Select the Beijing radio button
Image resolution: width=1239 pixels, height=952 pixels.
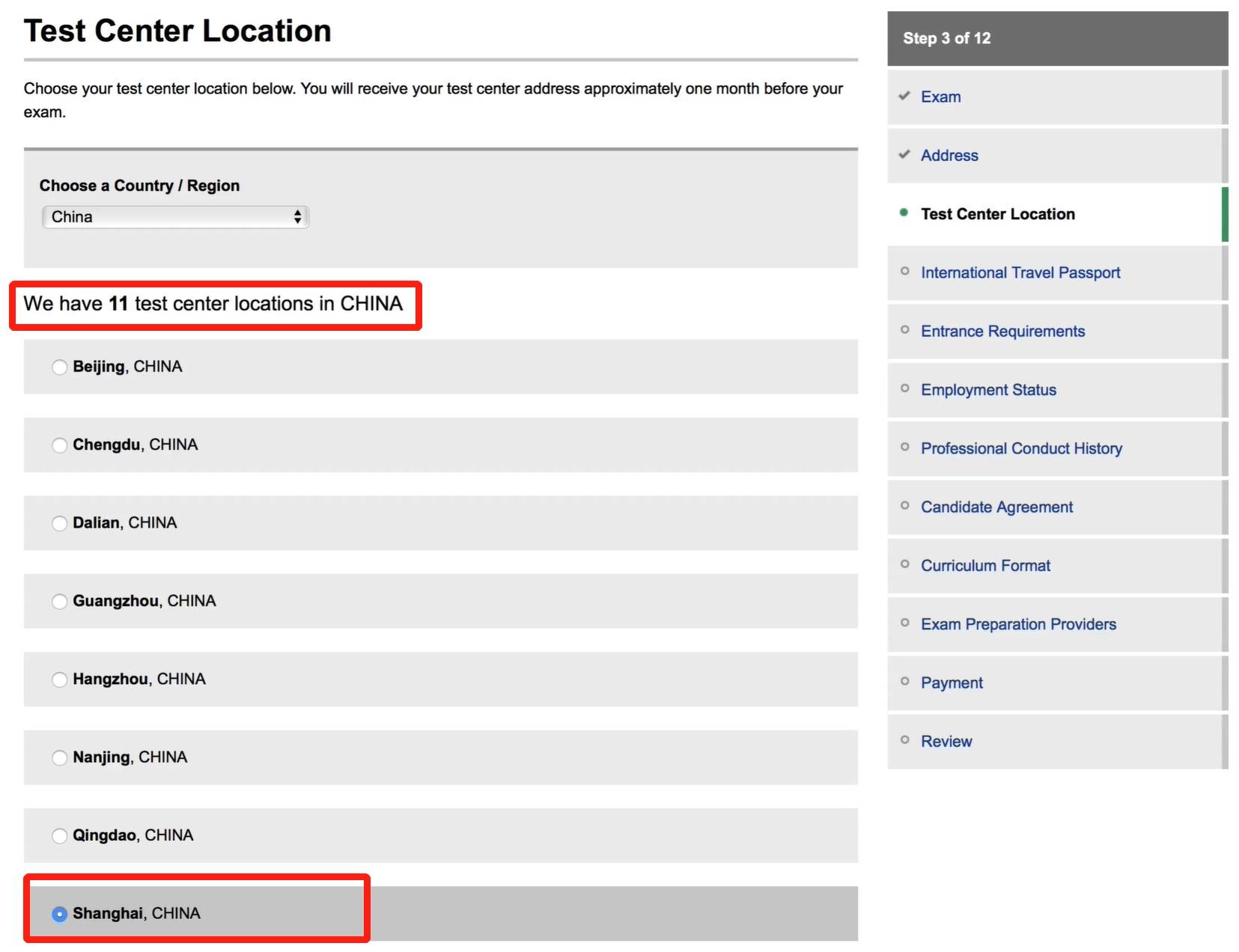59,367
